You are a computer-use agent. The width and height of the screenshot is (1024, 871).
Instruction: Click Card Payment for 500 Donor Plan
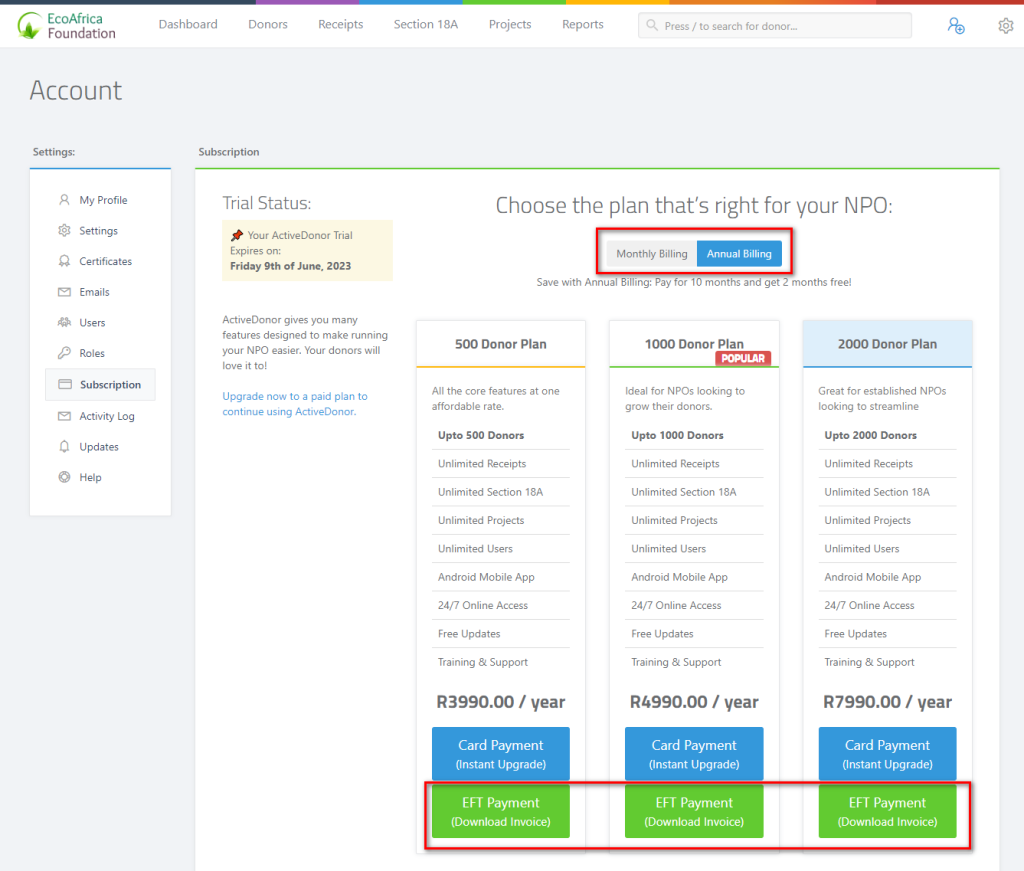pyautogui.click(x=501, y=753)
